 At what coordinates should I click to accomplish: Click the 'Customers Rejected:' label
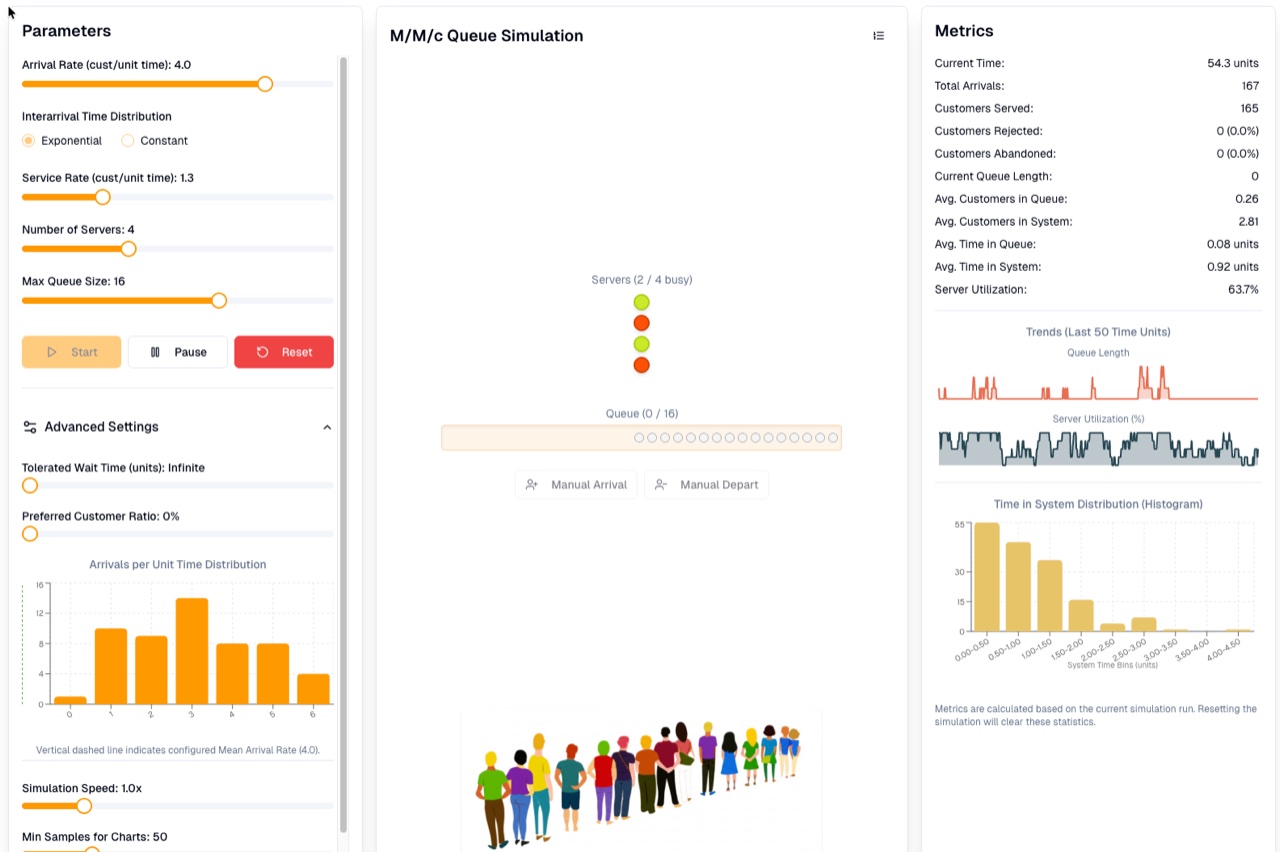988,131
